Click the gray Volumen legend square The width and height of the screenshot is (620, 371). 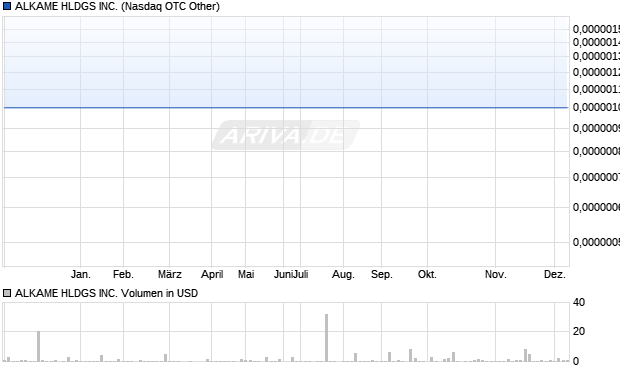(7, 293)
